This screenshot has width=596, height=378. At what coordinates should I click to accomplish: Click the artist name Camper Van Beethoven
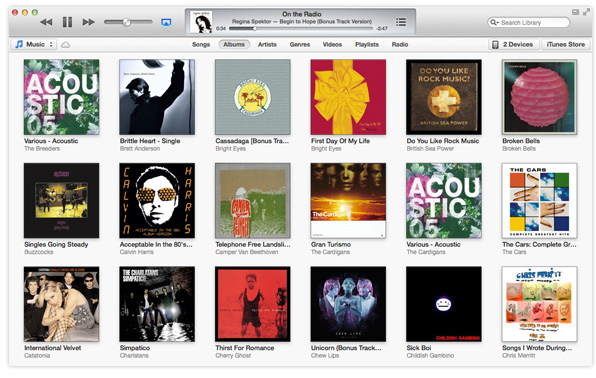coord(247,252)
